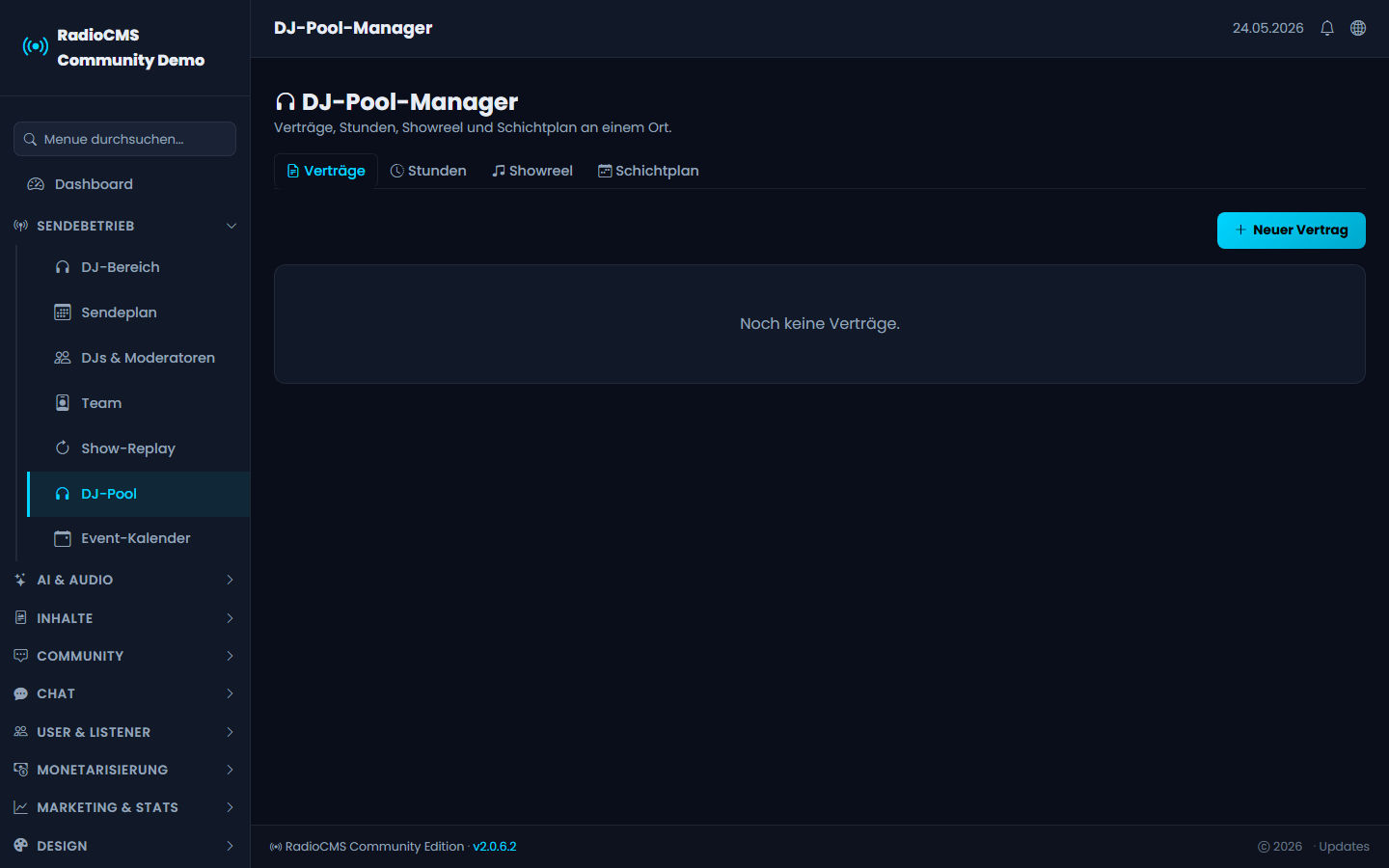Open the language globe icon
The image size is (1389, 868).
point(1358,28)
